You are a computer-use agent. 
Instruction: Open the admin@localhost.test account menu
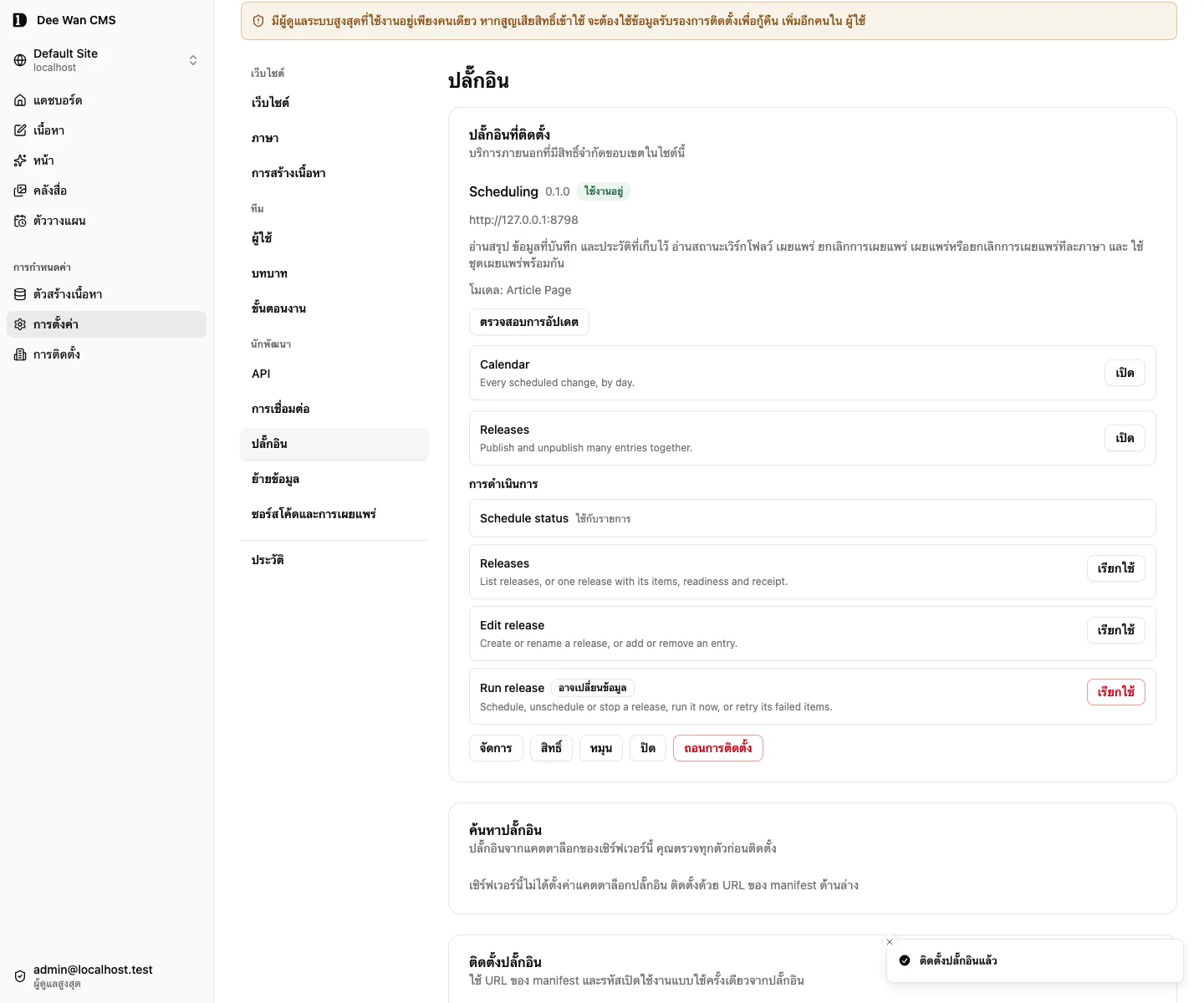coord(106,976)
